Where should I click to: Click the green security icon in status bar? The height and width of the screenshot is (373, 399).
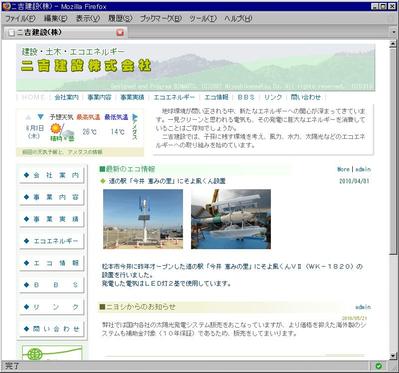click(x=378, y=366)
